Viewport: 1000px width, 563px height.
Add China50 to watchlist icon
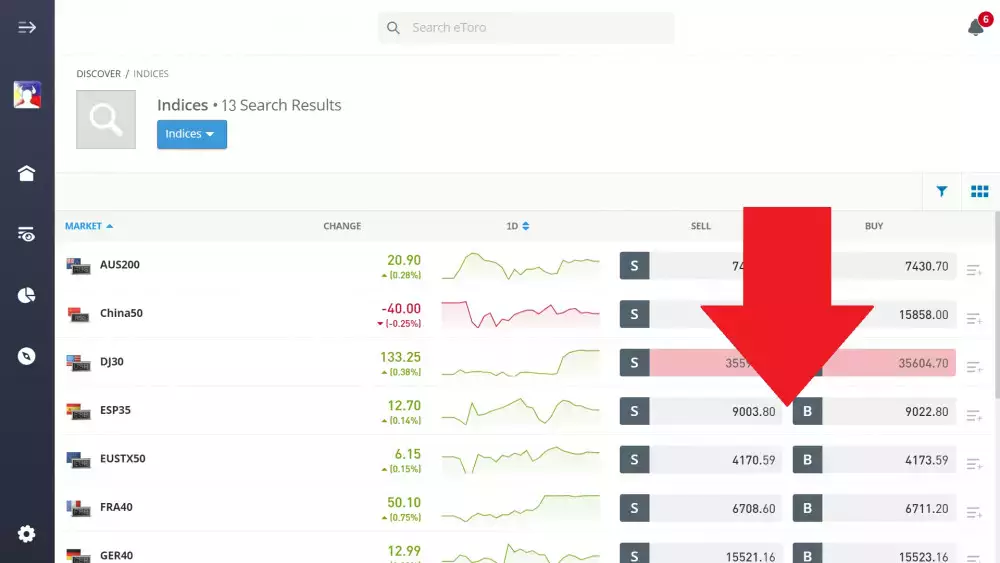pyautogui.click(x=974, y=318)
